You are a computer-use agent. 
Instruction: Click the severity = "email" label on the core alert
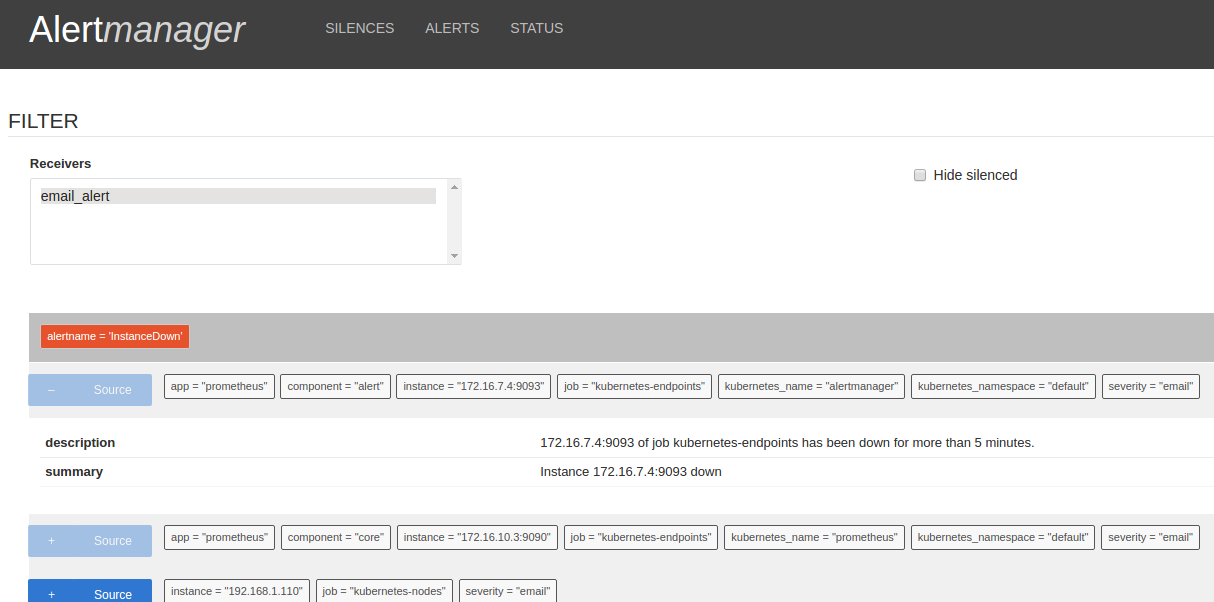click(x=1150, y=537)
